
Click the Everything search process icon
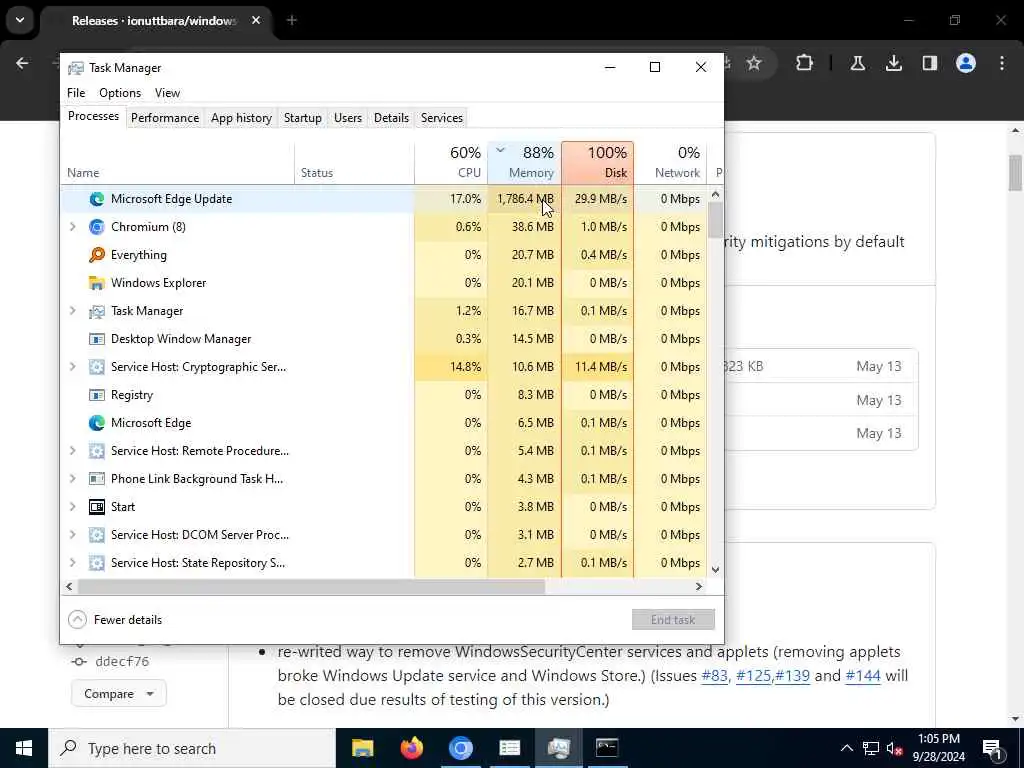[97, 255]
